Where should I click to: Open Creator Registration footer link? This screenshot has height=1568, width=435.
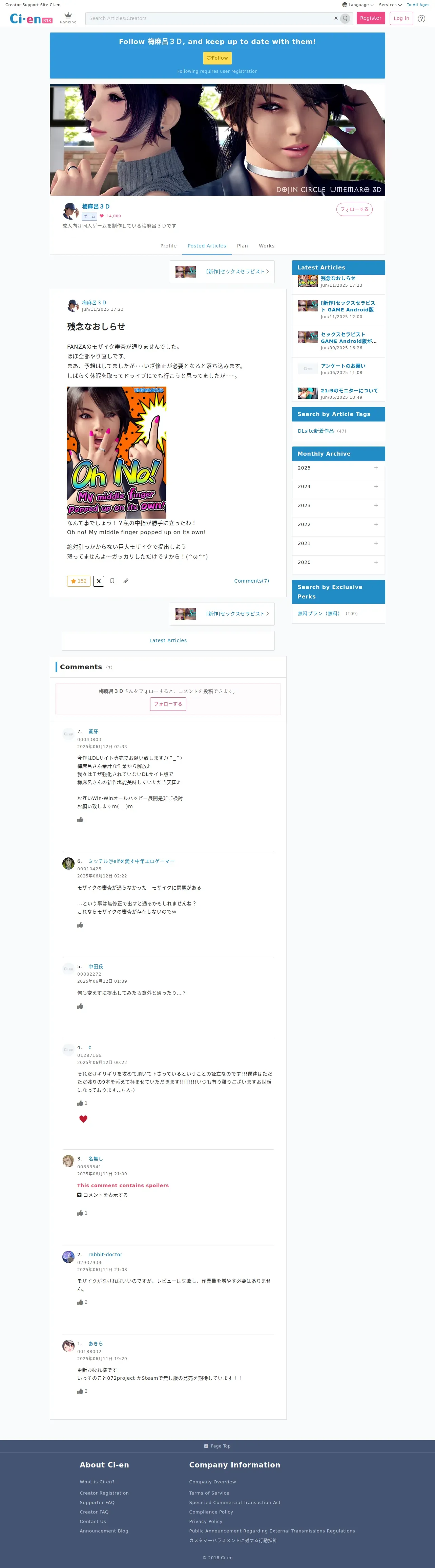point(104,1493)
